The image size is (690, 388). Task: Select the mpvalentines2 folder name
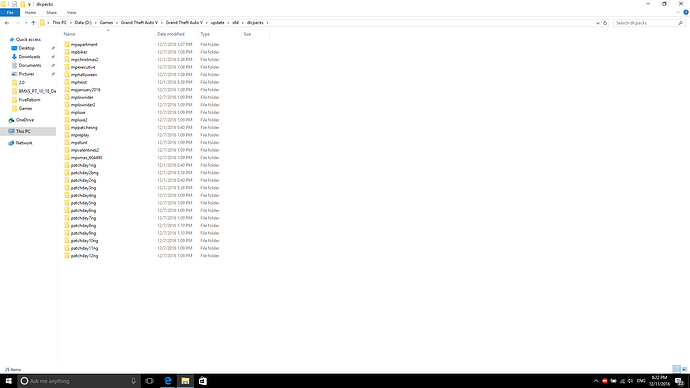click(x=85, y=150)
